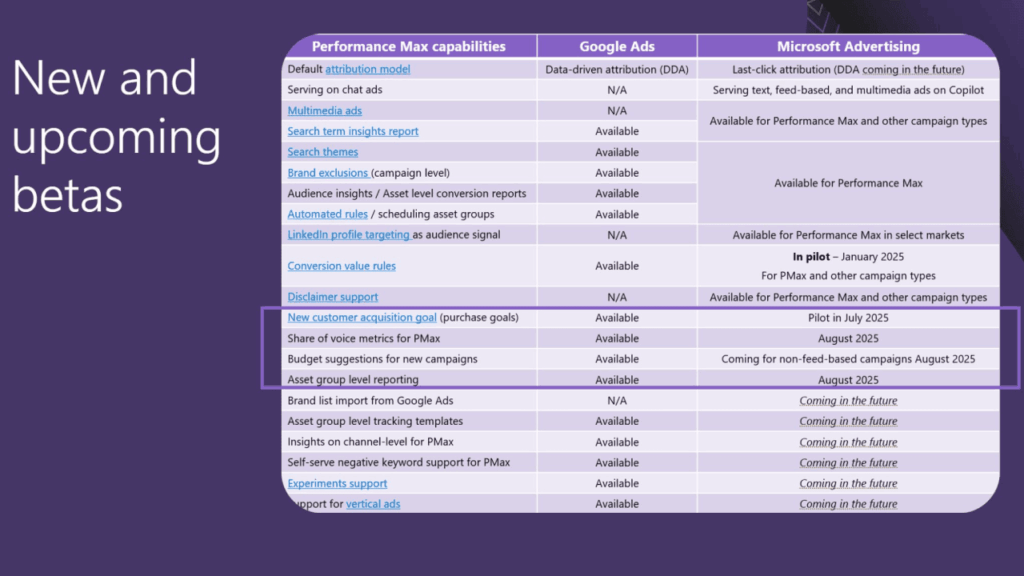Viewport: 1024px width, 576px height.
Task: Select Share of voice metrics for PMax
Action: 364,338
